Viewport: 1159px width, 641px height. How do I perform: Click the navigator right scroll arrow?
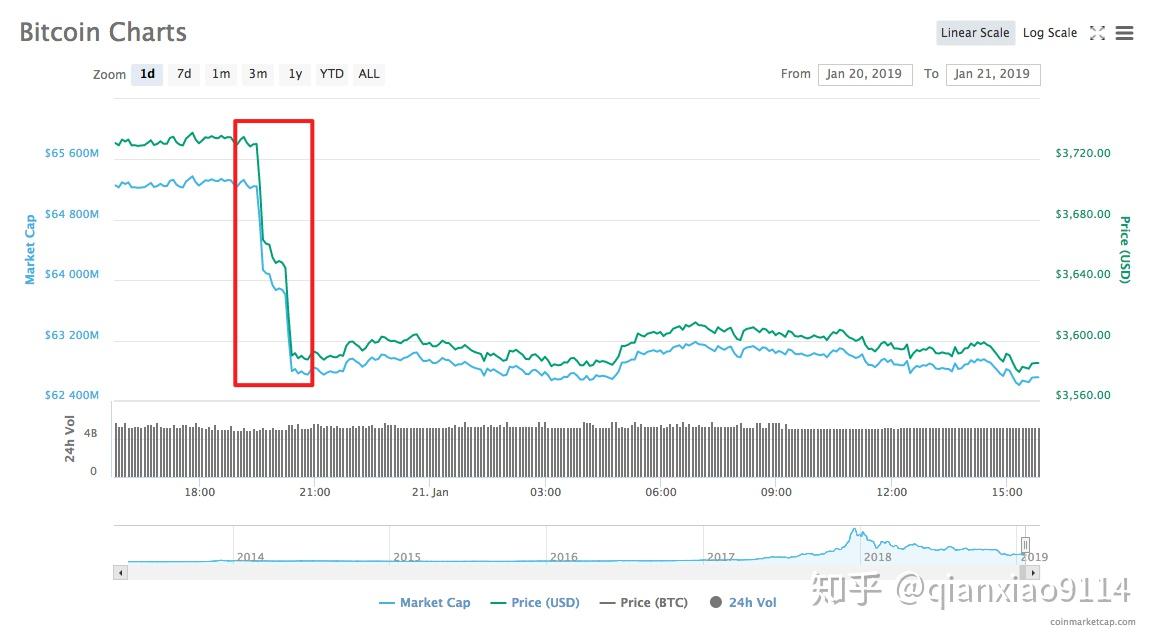click(x=1033, y=572)
